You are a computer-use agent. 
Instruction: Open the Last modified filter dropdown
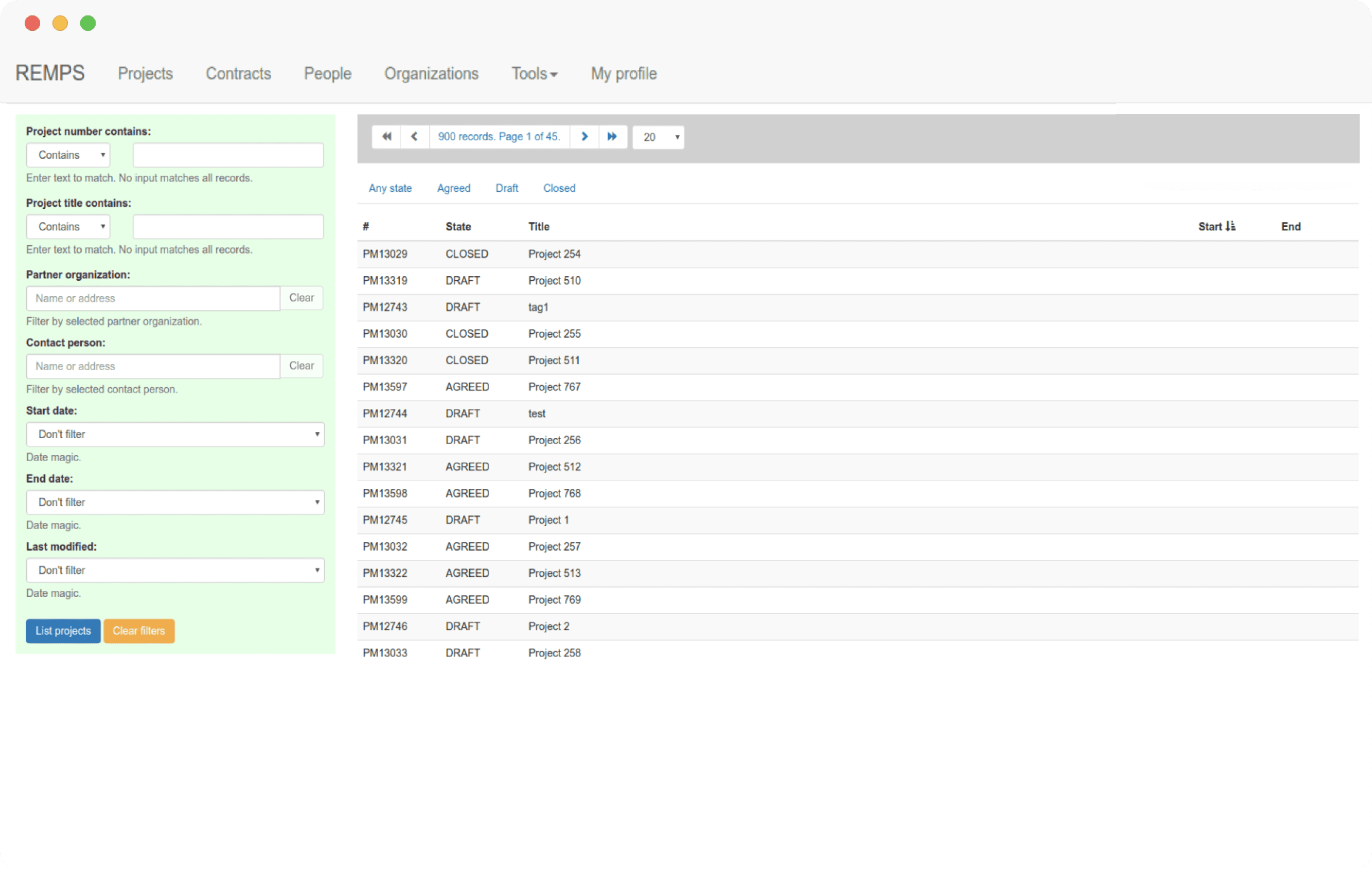(x=175, y=570)
